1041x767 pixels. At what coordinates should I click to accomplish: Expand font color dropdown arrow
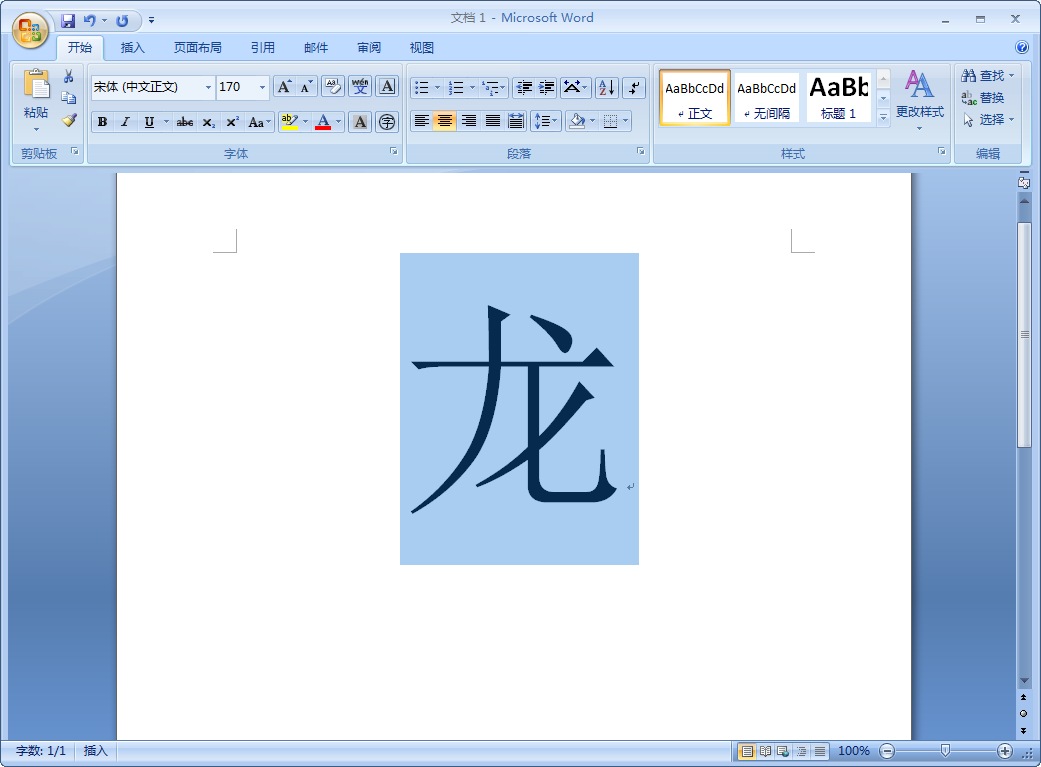click(x=339, y=122)
